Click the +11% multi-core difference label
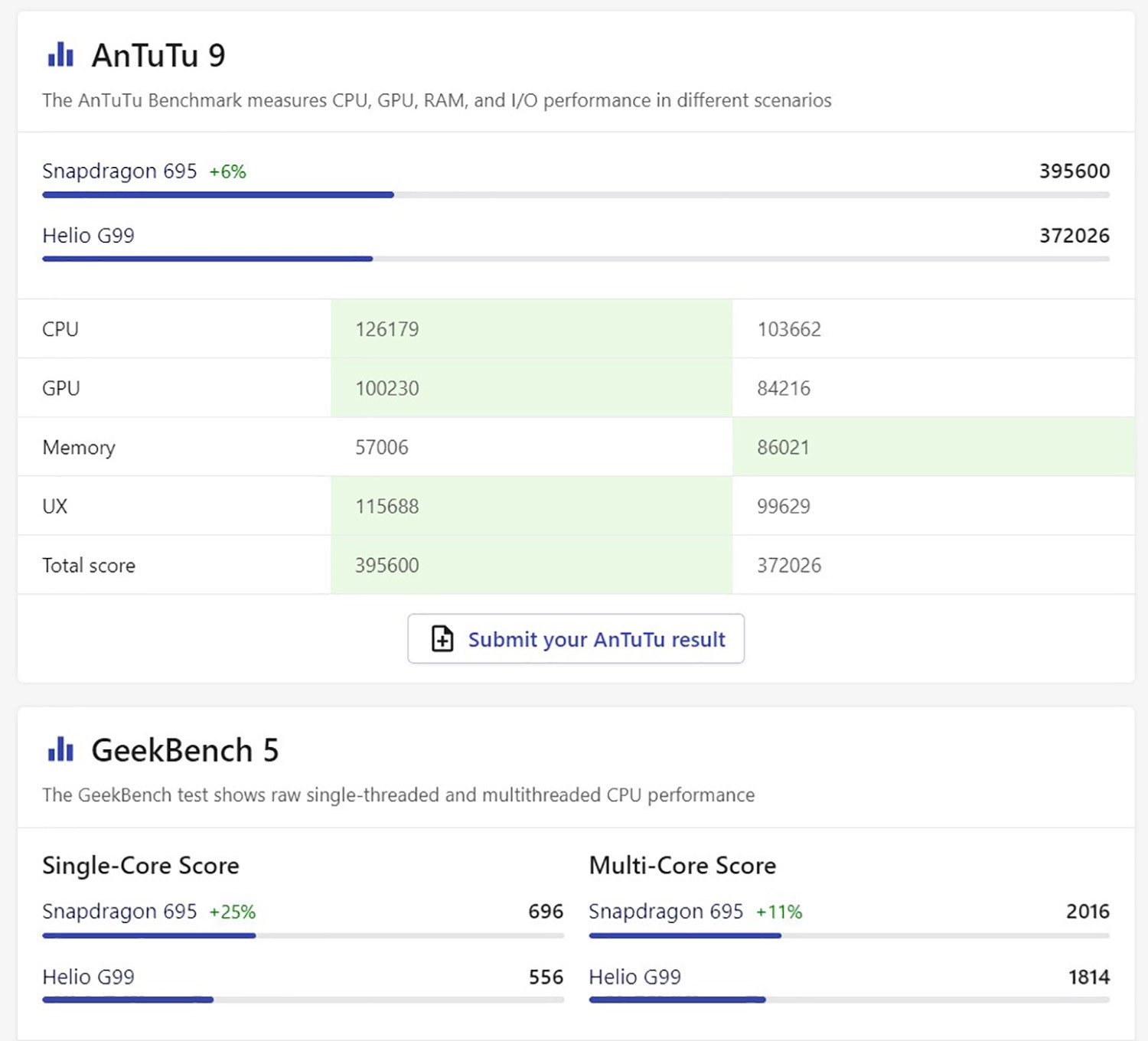The width and height of the screenshot is (1148, 1041). 779,912
